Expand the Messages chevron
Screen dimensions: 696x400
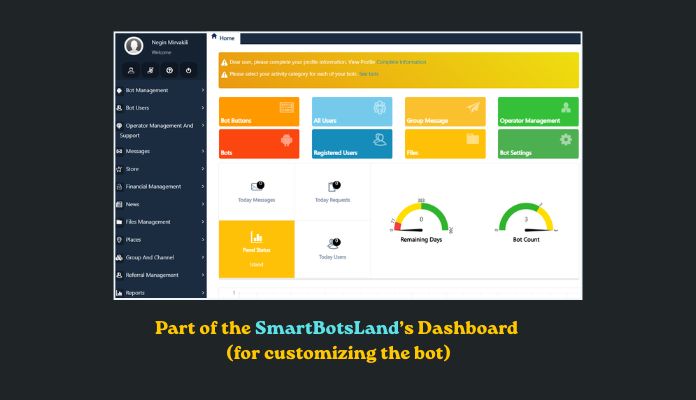pyautogui.click(x=203, y=151)
